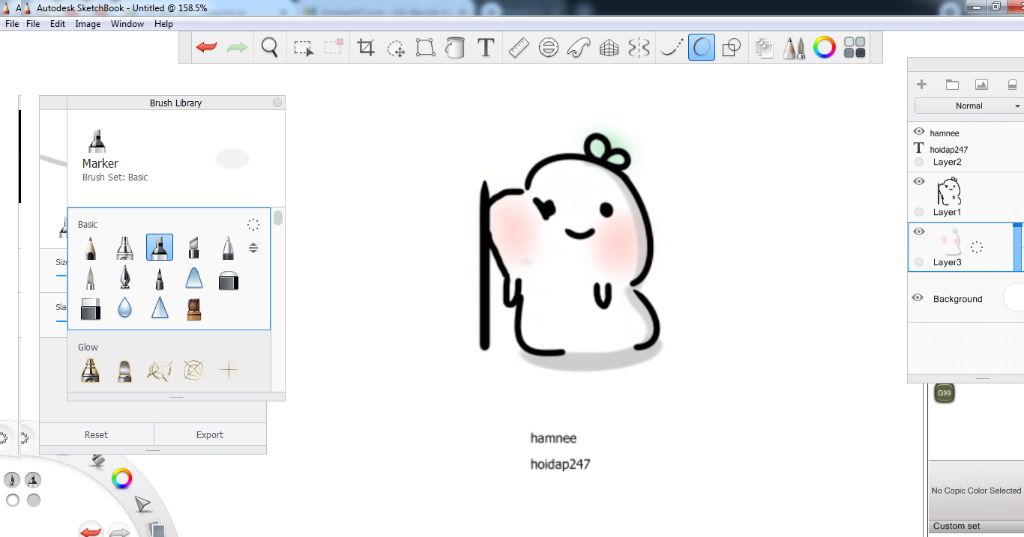Hide Layer3
Screen dimensions: 1024x537
point(919,231)
